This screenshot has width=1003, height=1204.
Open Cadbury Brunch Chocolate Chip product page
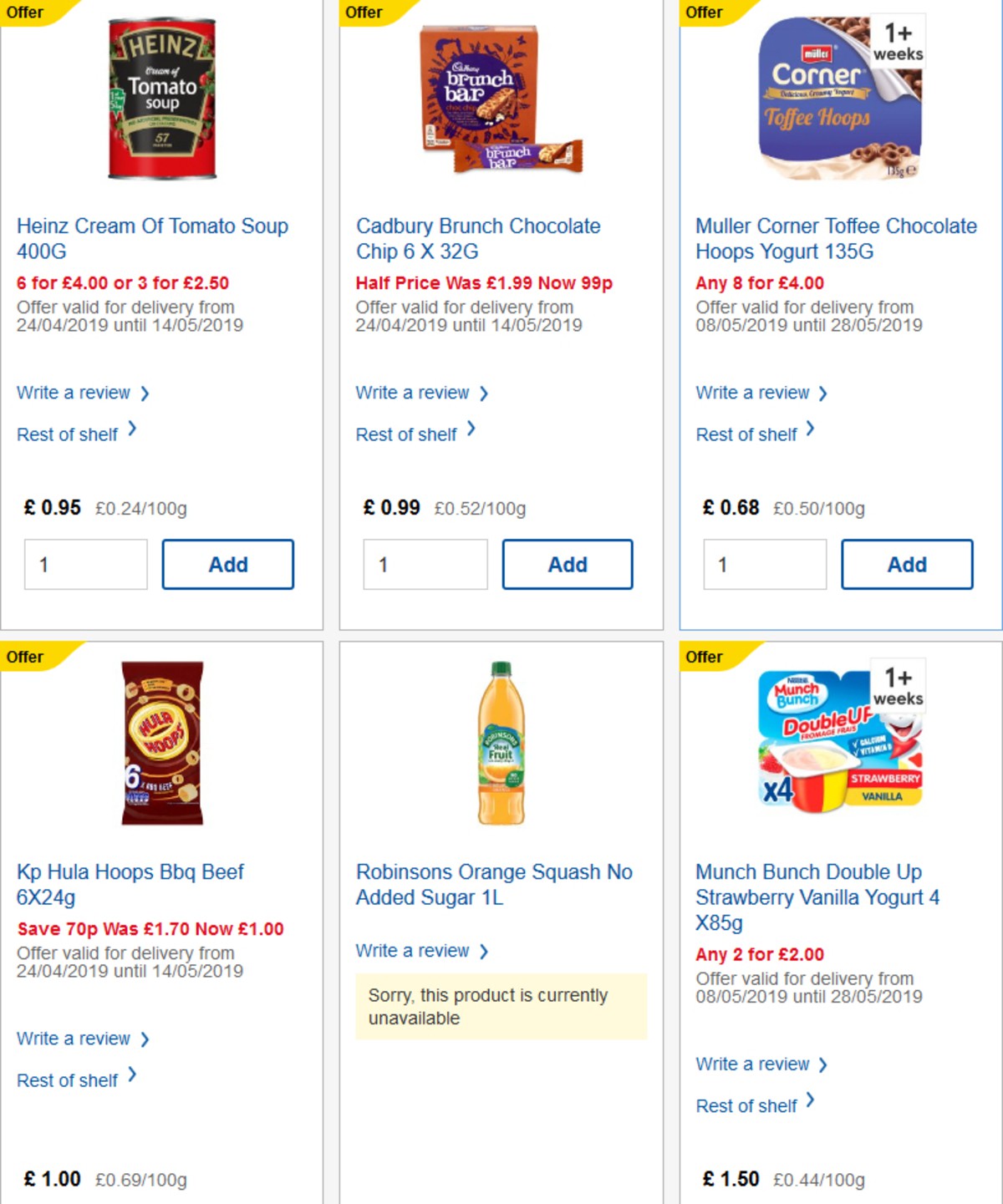[478, 238]
